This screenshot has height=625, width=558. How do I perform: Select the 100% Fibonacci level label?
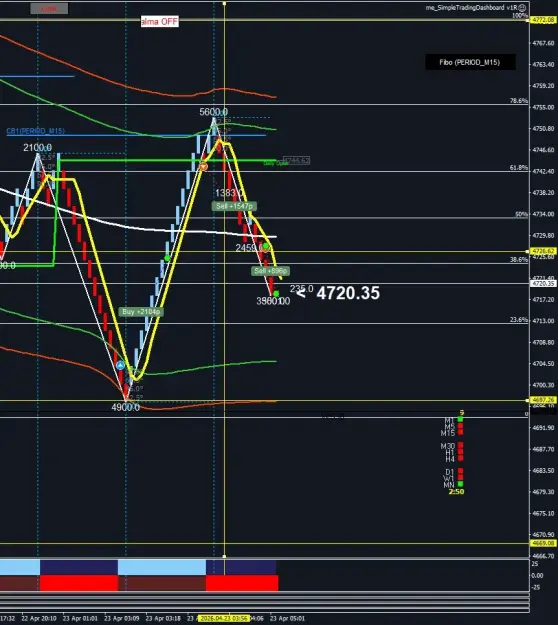click(520, 16)
